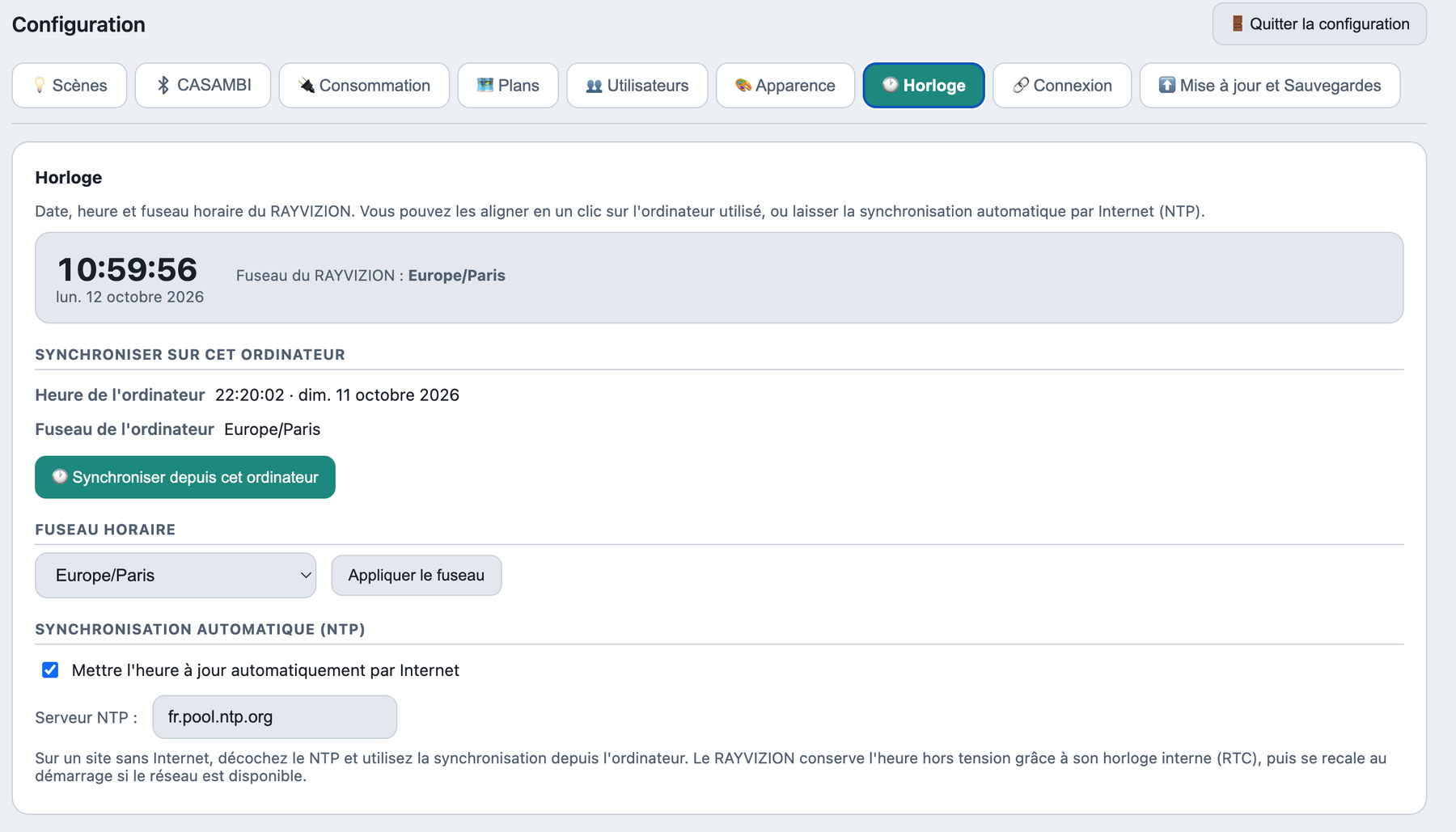Viewport: 1456px width, 832px height.
Task: Click the upload arrow icon on Mise à jour tab
Action: tap(1167, 85)
